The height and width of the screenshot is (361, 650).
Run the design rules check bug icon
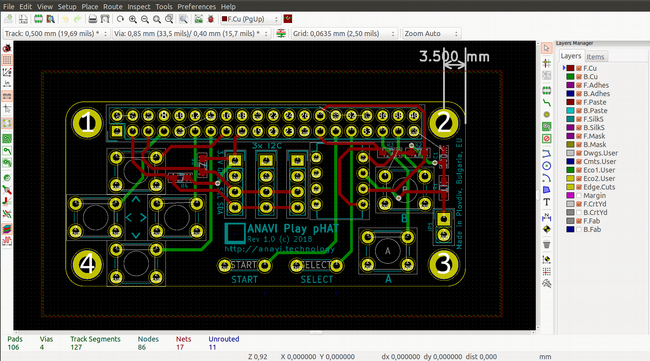tap(211, 19)
